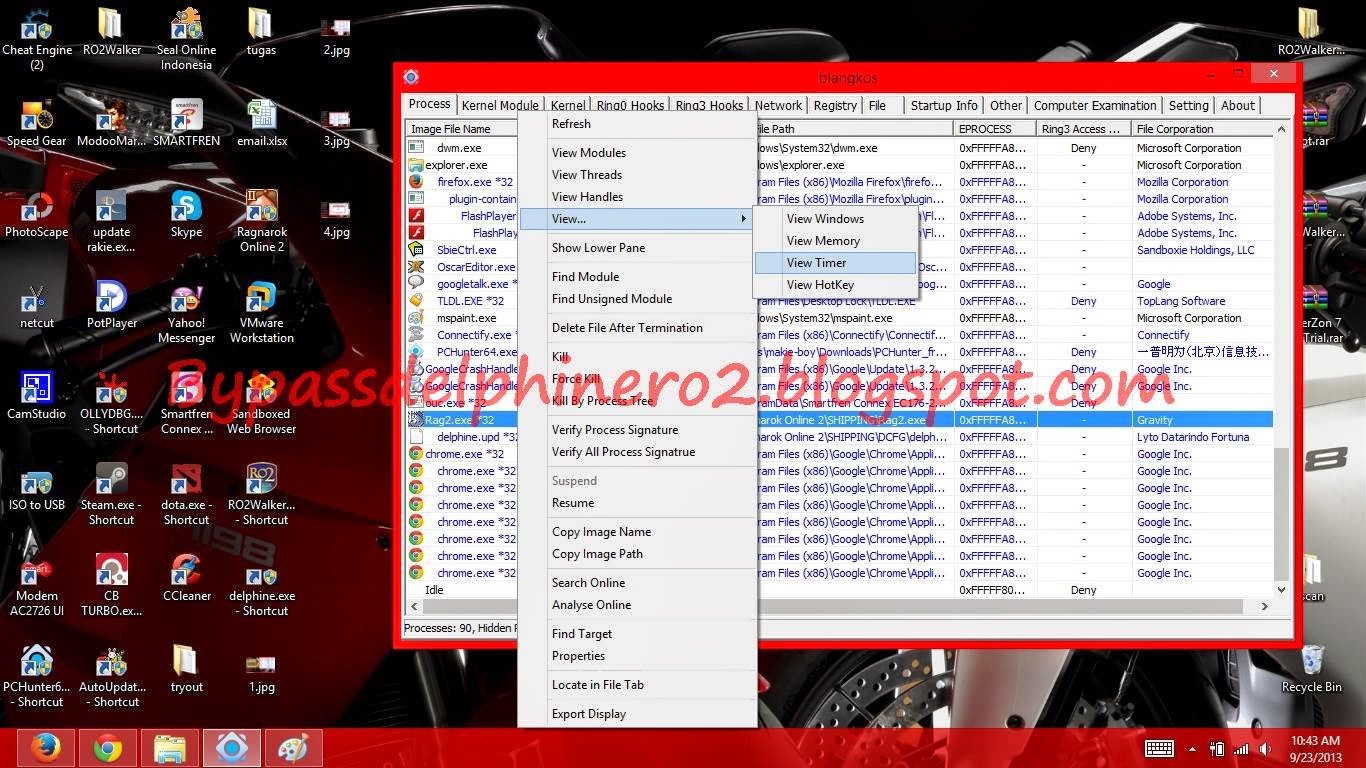The image size is (1366, 768).
Task: Switch to the Registry tab
Action: point(835,105)
